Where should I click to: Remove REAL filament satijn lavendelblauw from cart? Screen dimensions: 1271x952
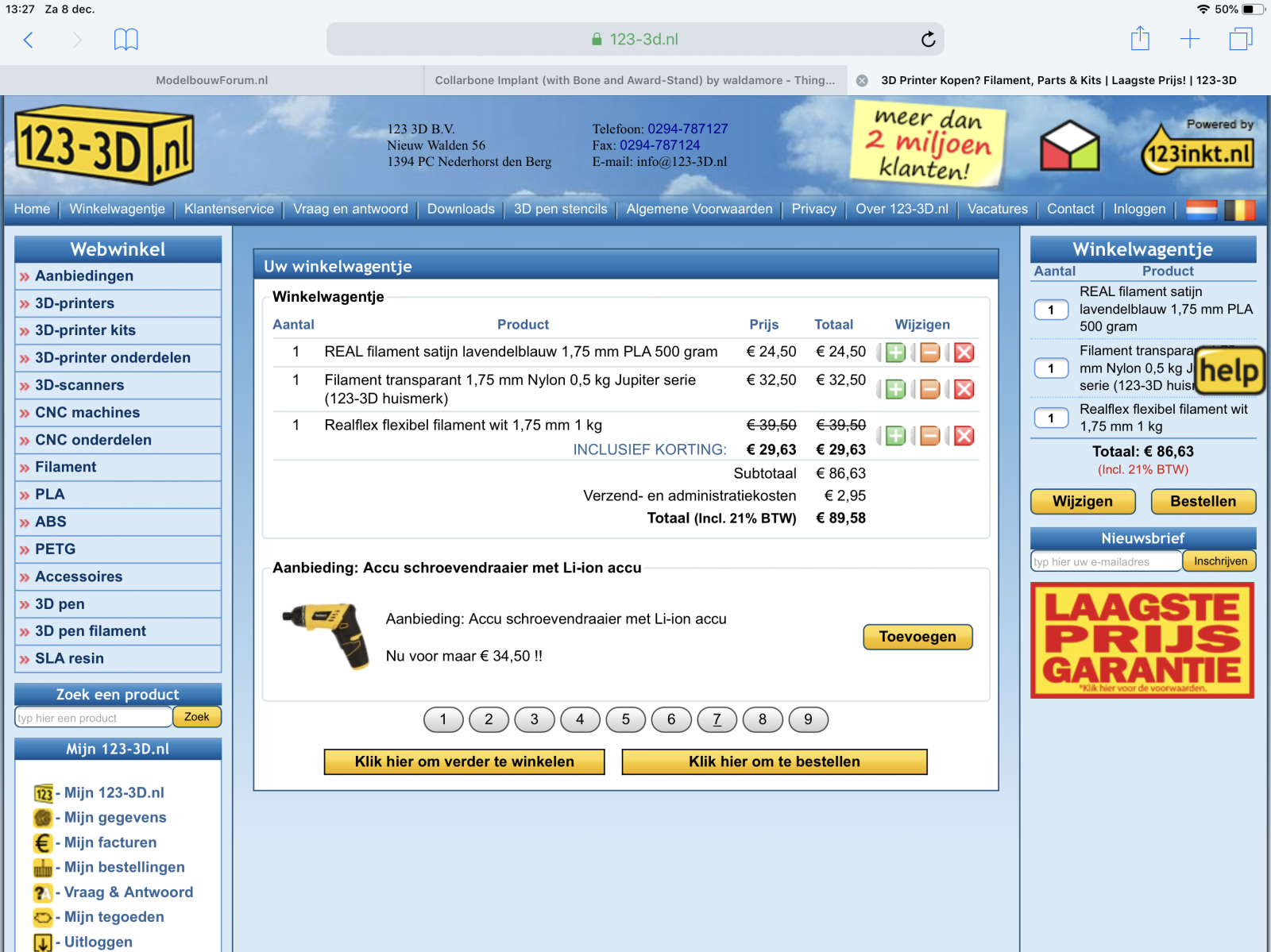(x=964, y=353)
